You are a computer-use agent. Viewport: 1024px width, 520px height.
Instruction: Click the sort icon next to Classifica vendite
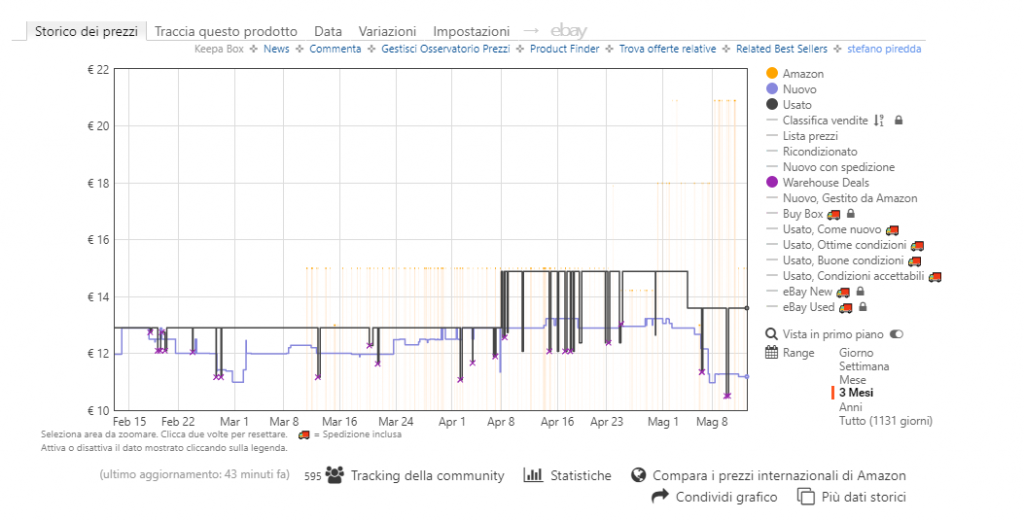(x=879, y=120)
